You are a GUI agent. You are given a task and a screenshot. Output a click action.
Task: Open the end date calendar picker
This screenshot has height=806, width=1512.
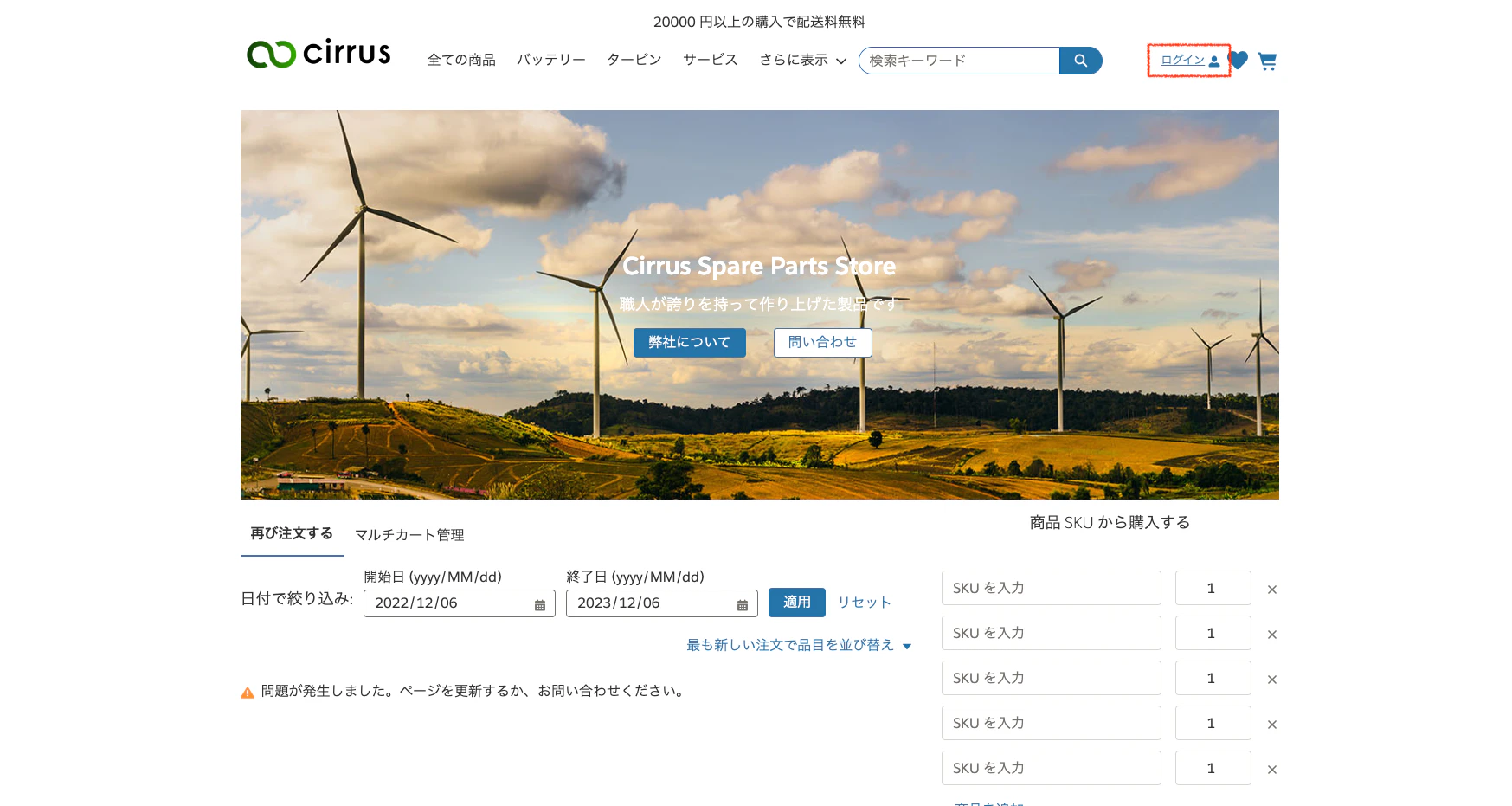[x=743, y=604]
